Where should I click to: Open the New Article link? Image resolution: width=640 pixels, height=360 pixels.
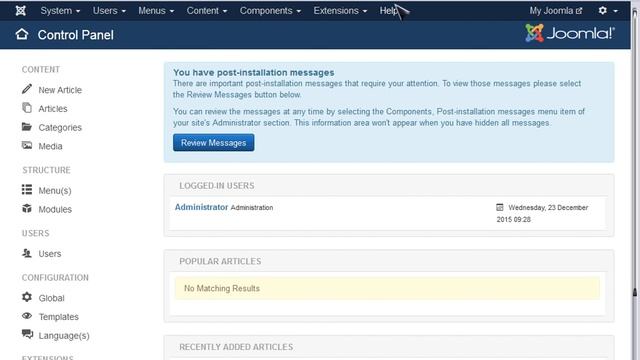(x=60, y=90)
